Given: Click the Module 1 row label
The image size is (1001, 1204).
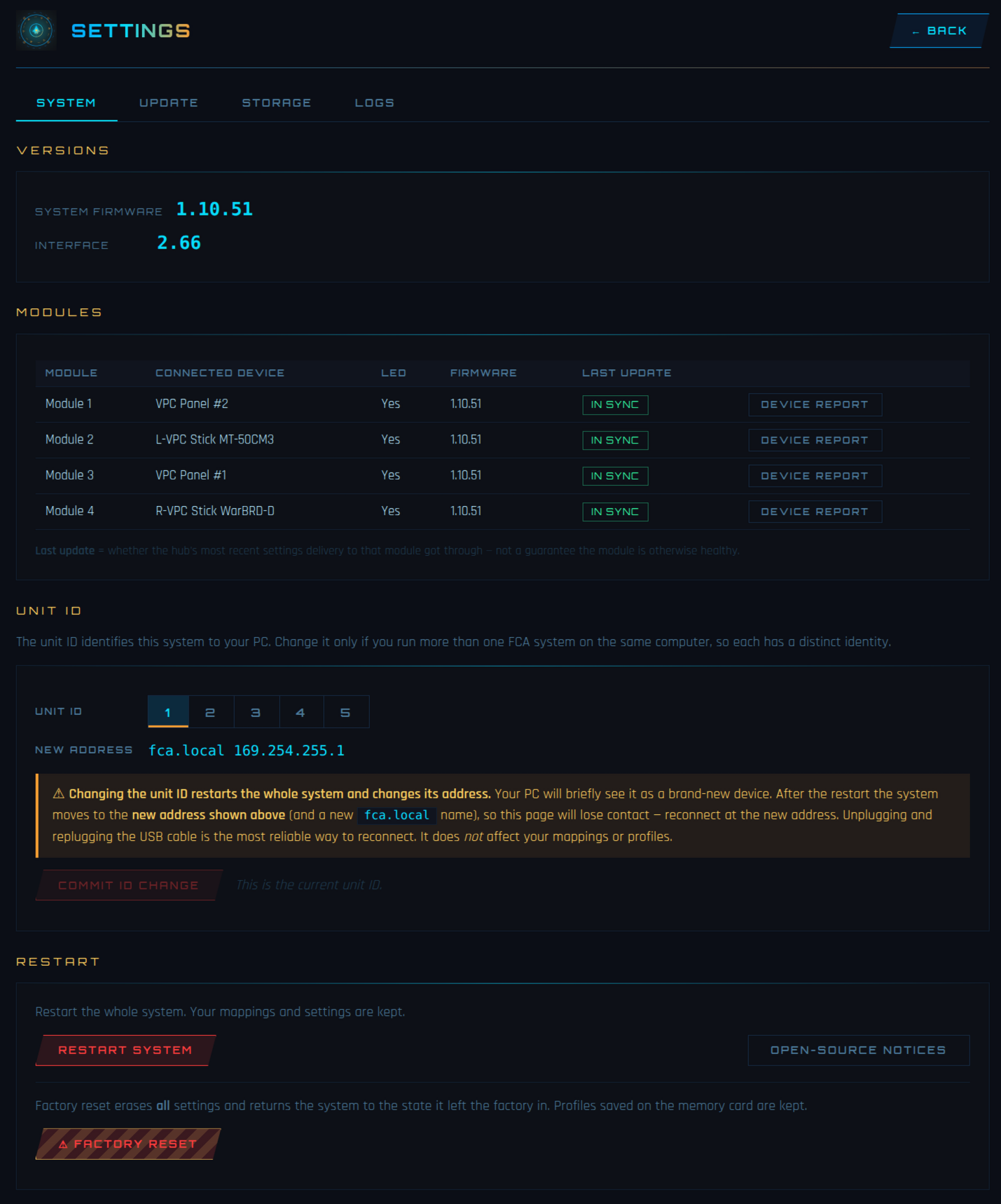Looking at the screenshot, I should coord(69,404).
